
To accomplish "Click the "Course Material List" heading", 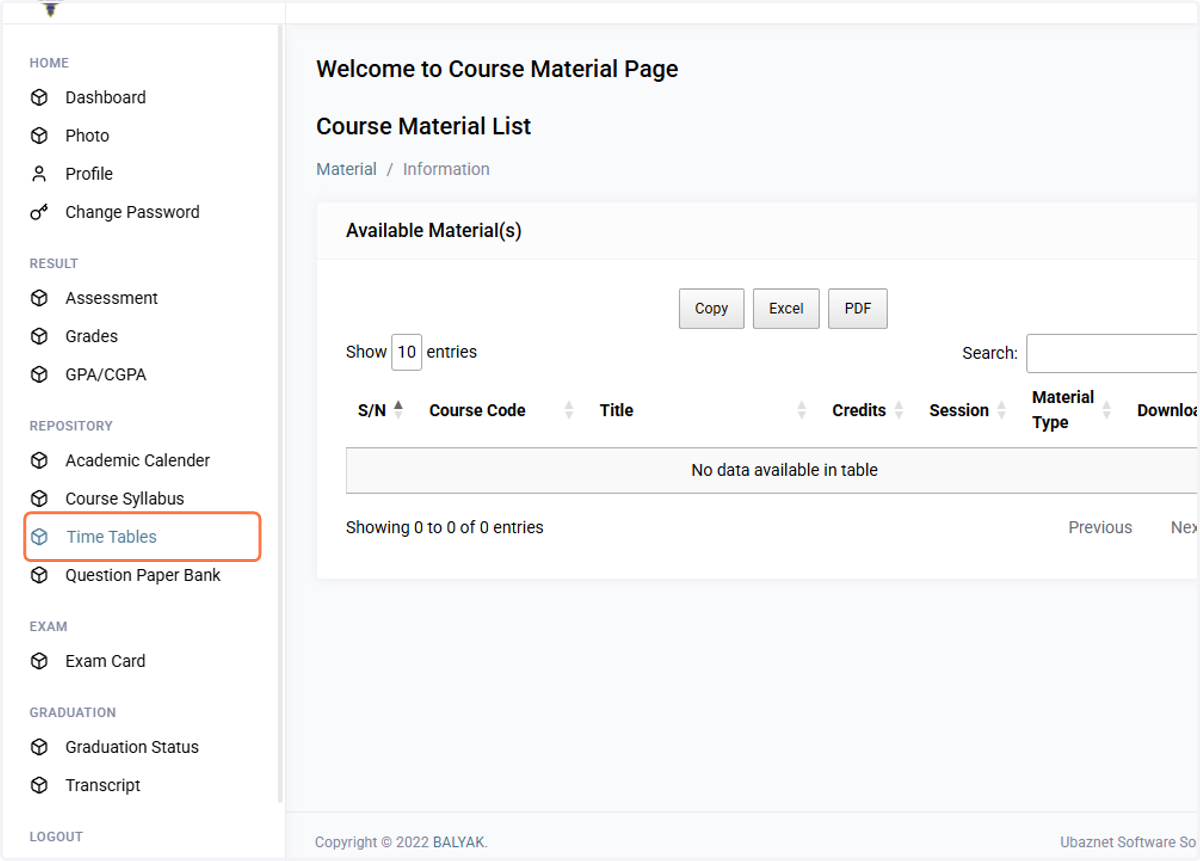I will 424,126.
